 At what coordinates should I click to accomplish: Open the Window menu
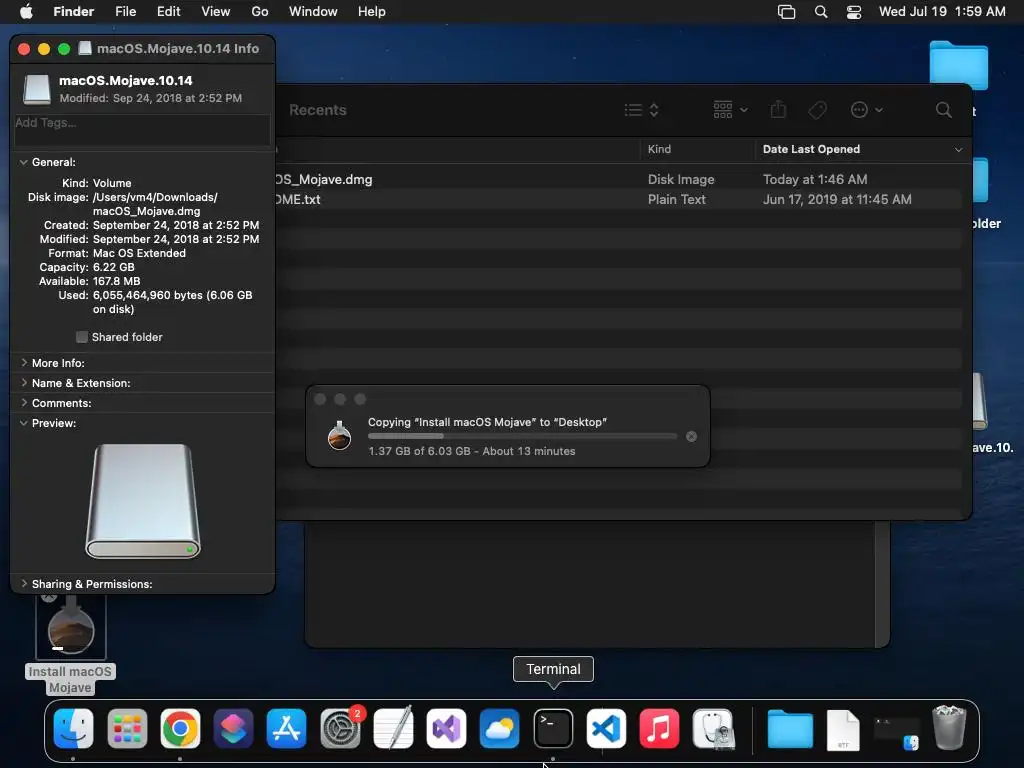[313, 12]
